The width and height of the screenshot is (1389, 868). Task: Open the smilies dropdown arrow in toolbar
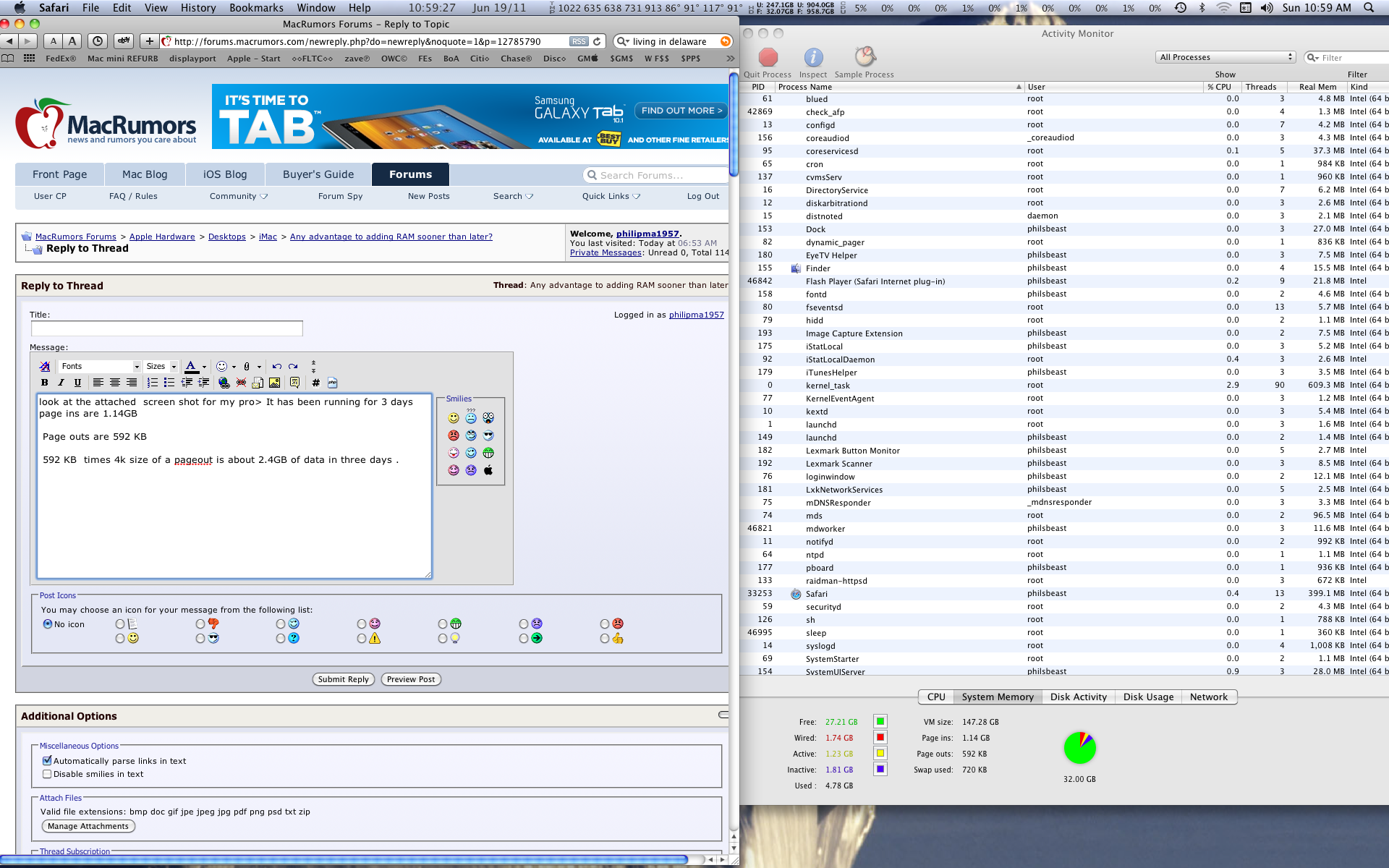234,367
